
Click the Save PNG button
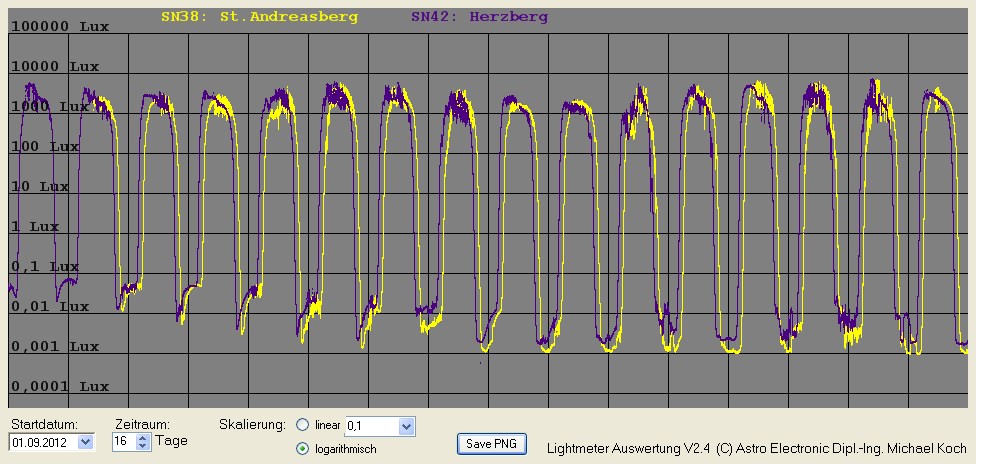coord(492,444)
